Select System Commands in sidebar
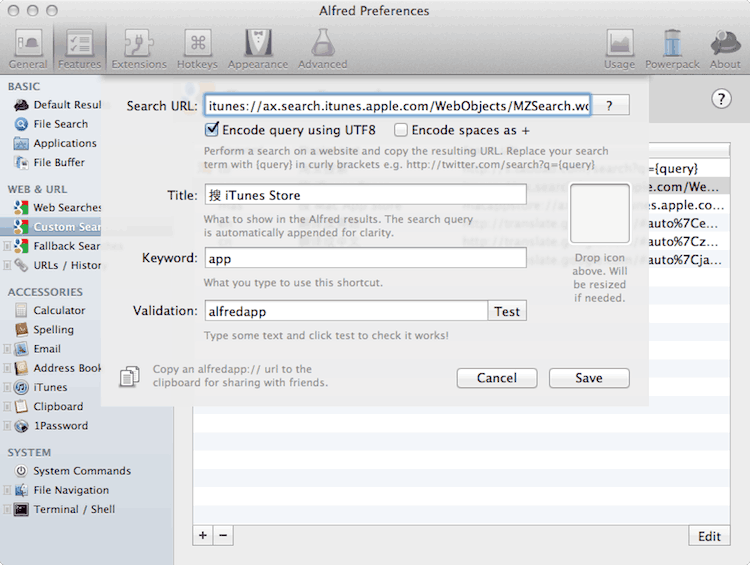This screenshot has width=750, height=565. pyautogui.click(x=72, y=471)
